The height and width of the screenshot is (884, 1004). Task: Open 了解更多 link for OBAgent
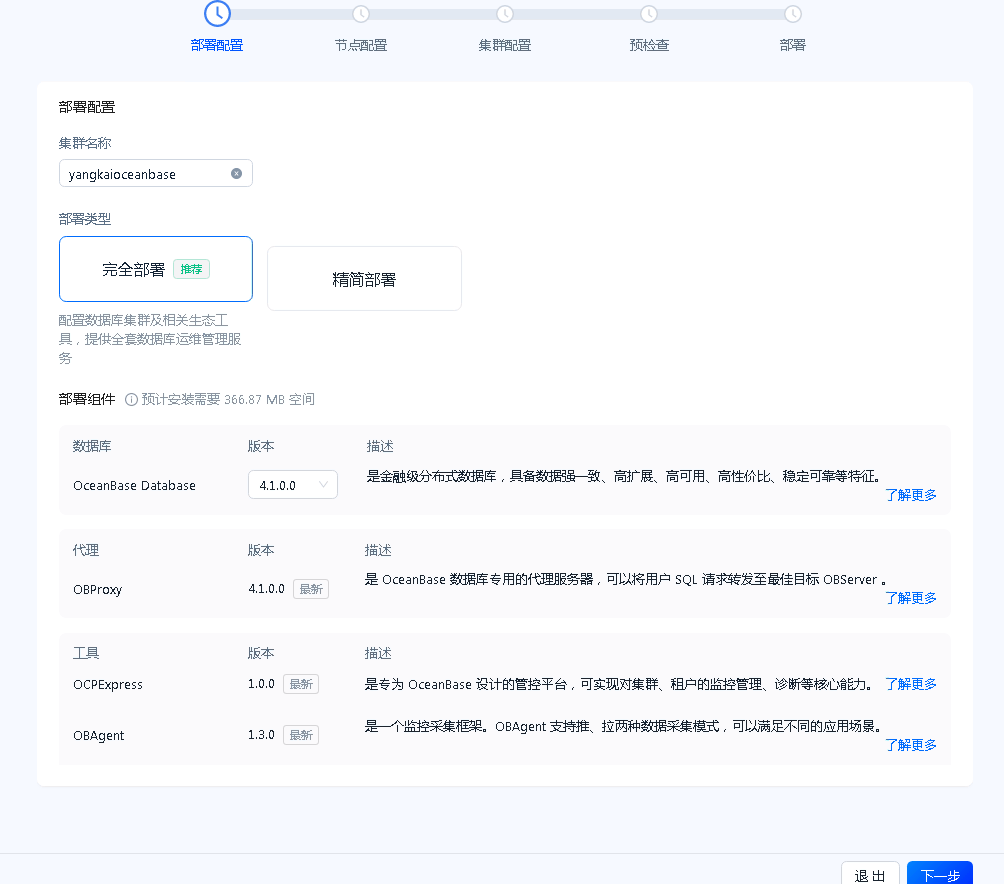point(911,745)
